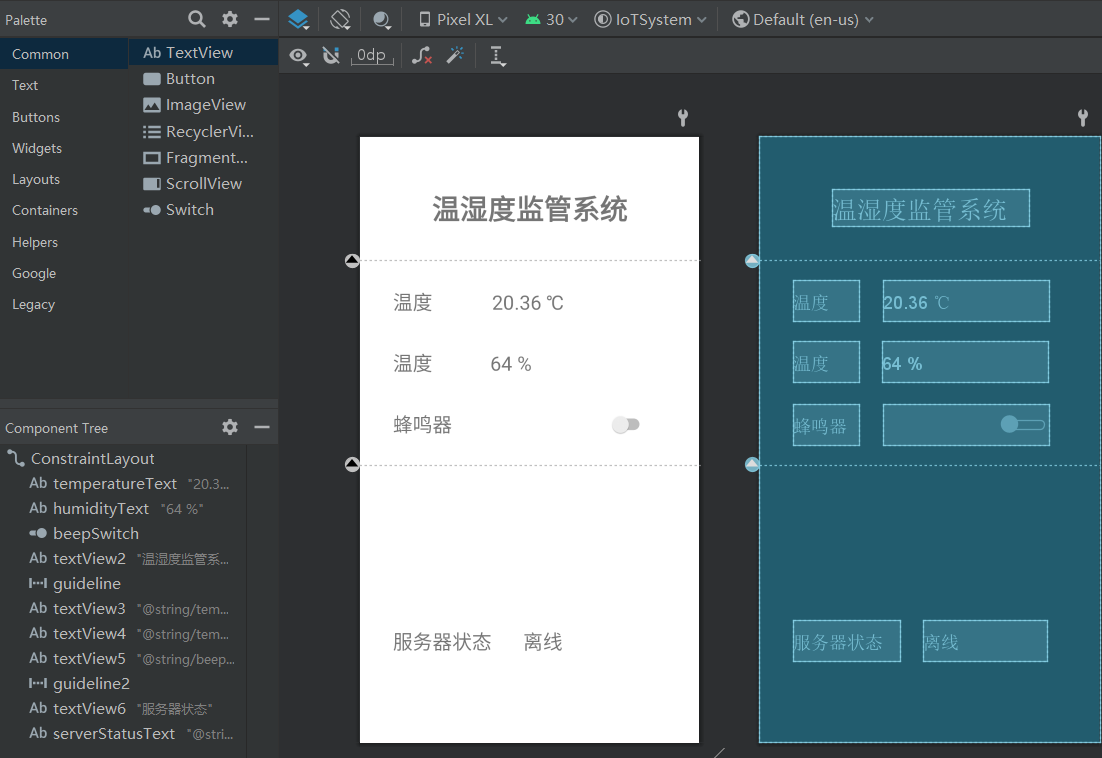Select title text in design preview
This screenshot has width=1102, height=758.
click(530, 209)
